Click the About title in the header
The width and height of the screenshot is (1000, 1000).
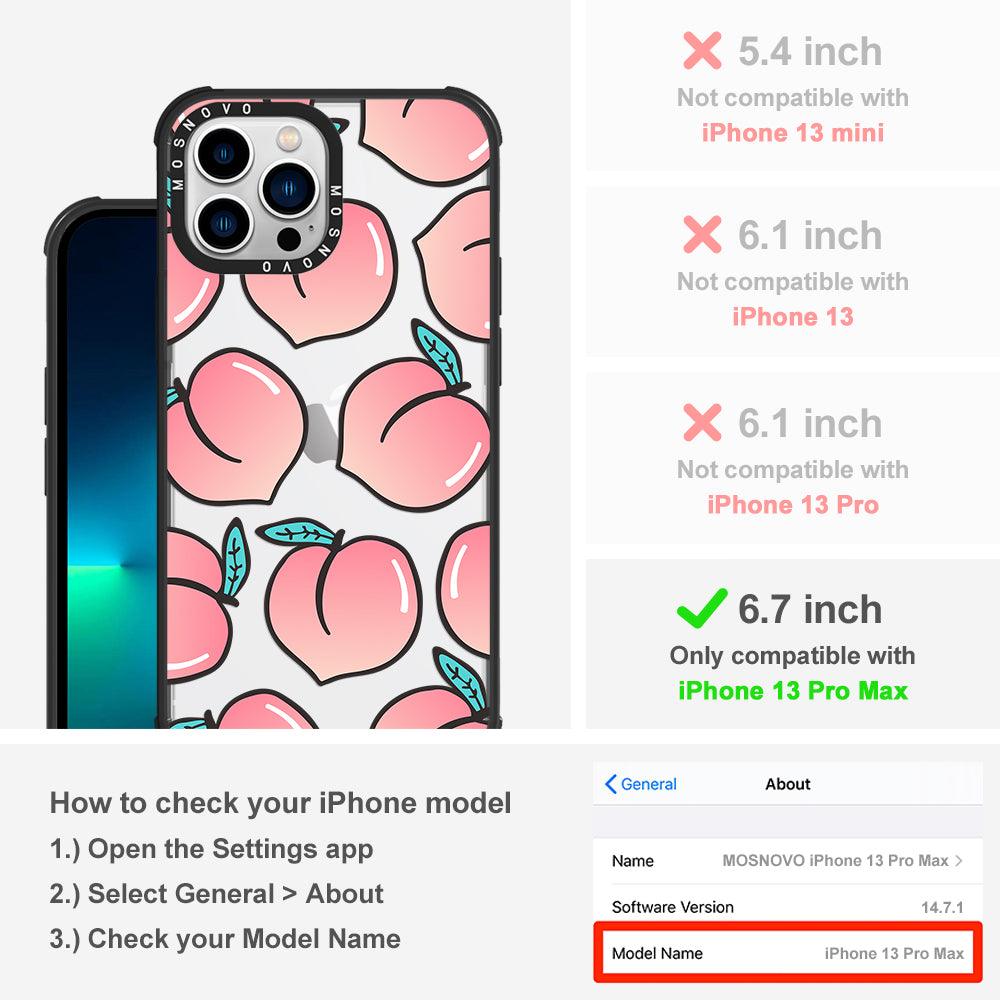[788, 784]
